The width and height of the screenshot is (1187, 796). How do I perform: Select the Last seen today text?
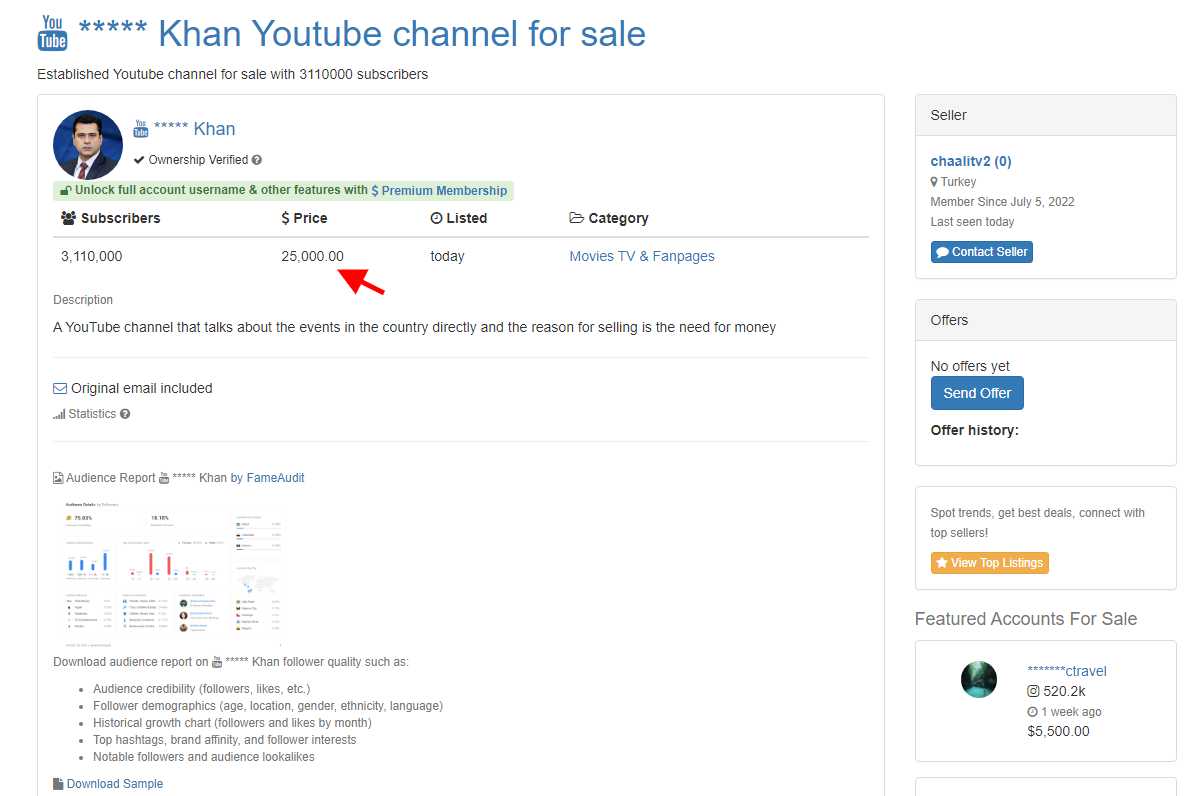(972, 222)
